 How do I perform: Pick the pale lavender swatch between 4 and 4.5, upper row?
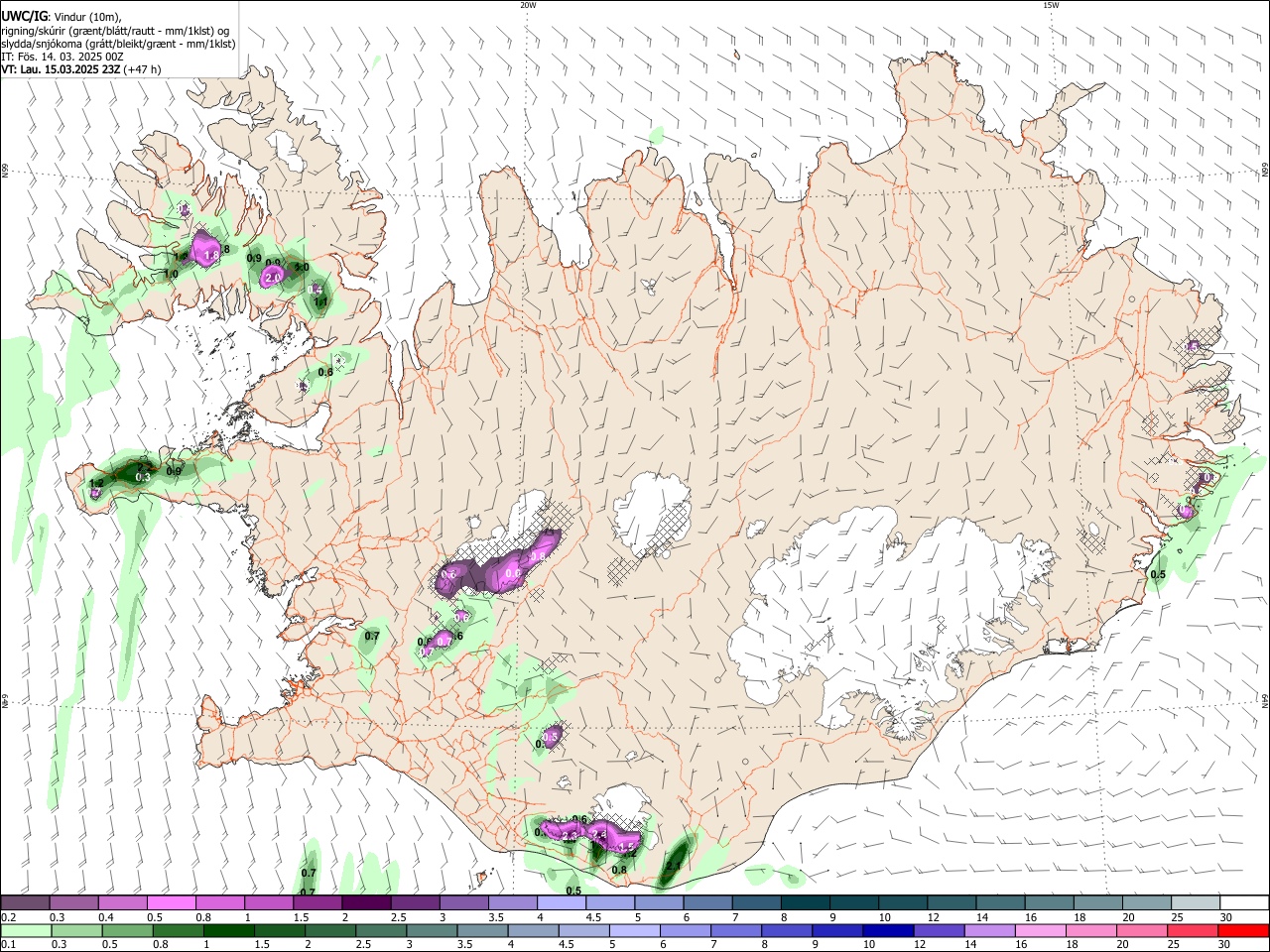tap(562, 903)
